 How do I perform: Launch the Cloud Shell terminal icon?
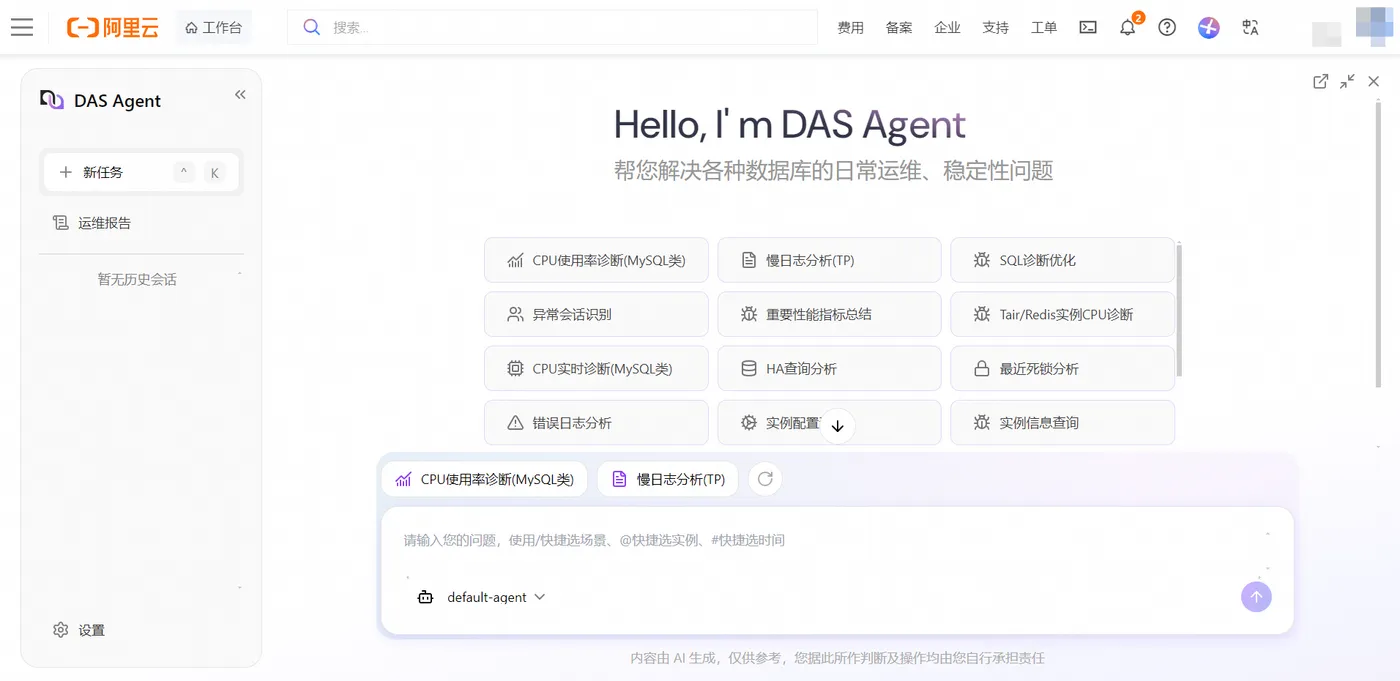1088,27
